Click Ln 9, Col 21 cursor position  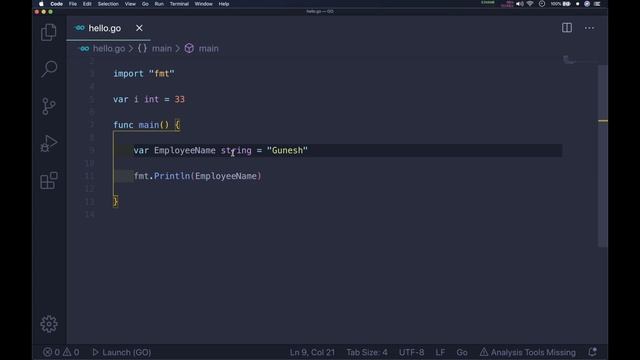click(312, 352)
